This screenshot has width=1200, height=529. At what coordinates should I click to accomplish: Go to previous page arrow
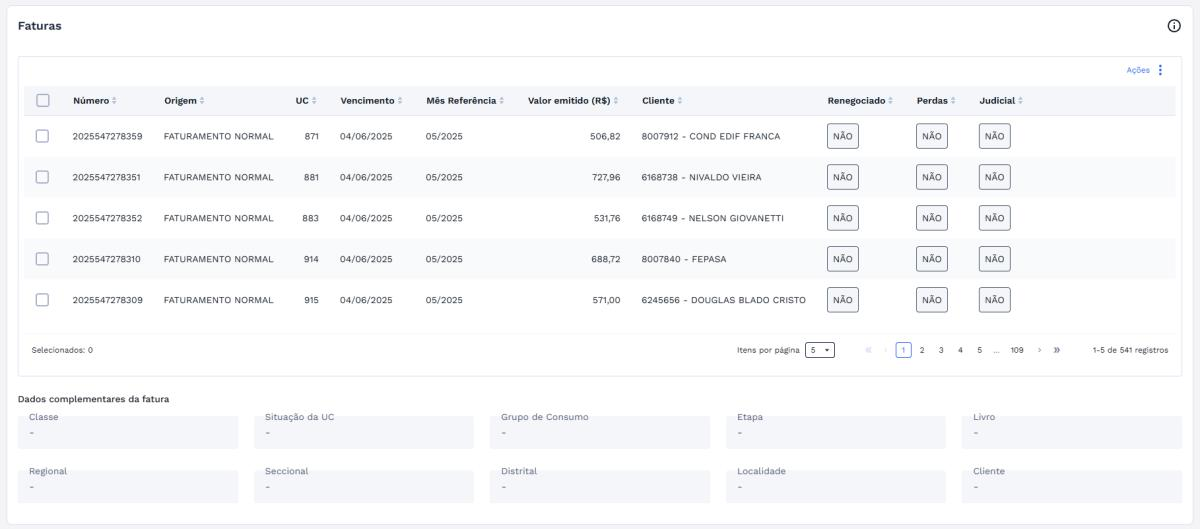pos(885,350)
